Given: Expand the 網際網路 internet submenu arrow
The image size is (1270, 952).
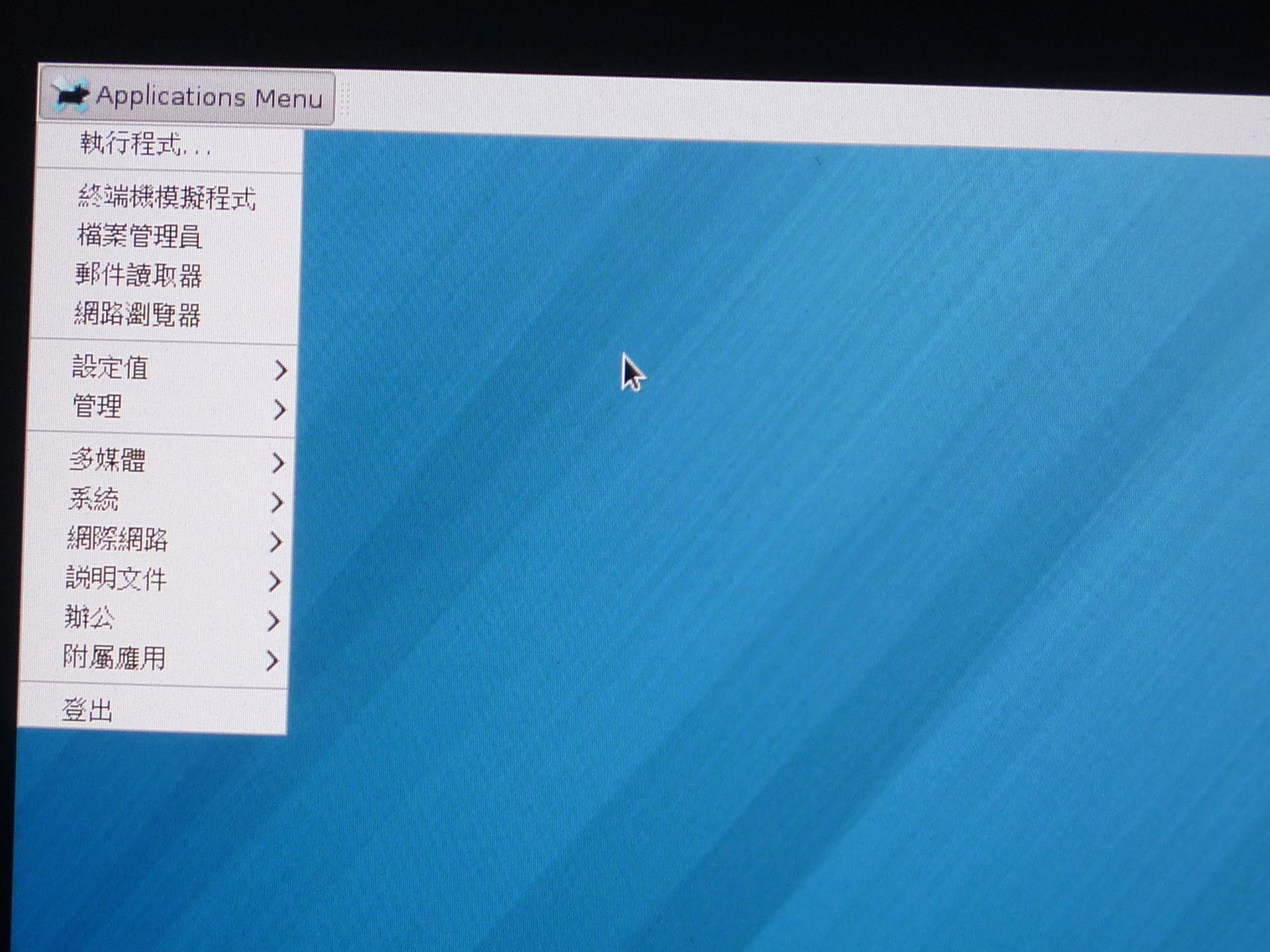Looking at the screenshot, I should (275, 542).
